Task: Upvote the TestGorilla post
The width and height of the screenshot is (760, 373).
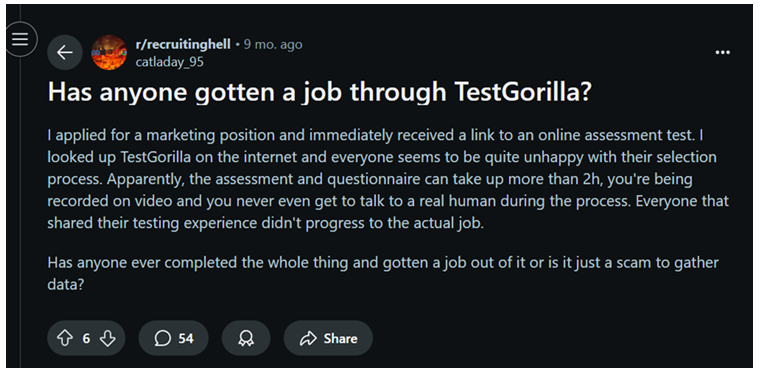Action: [65, 338]
